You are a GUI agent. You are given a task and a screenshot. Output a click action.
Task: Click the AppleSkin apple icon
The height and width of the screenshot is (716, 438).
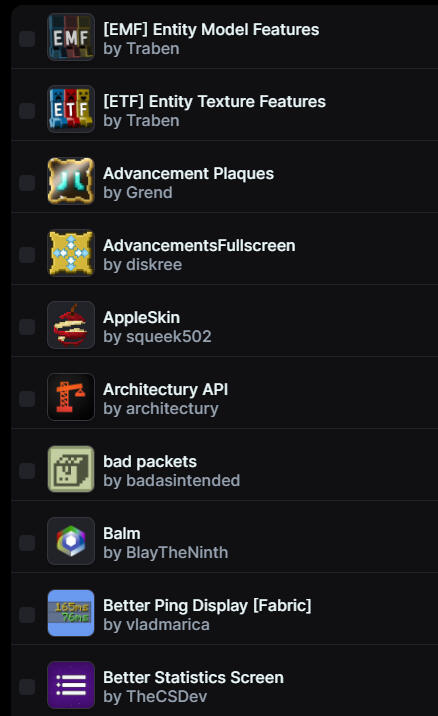71,325
